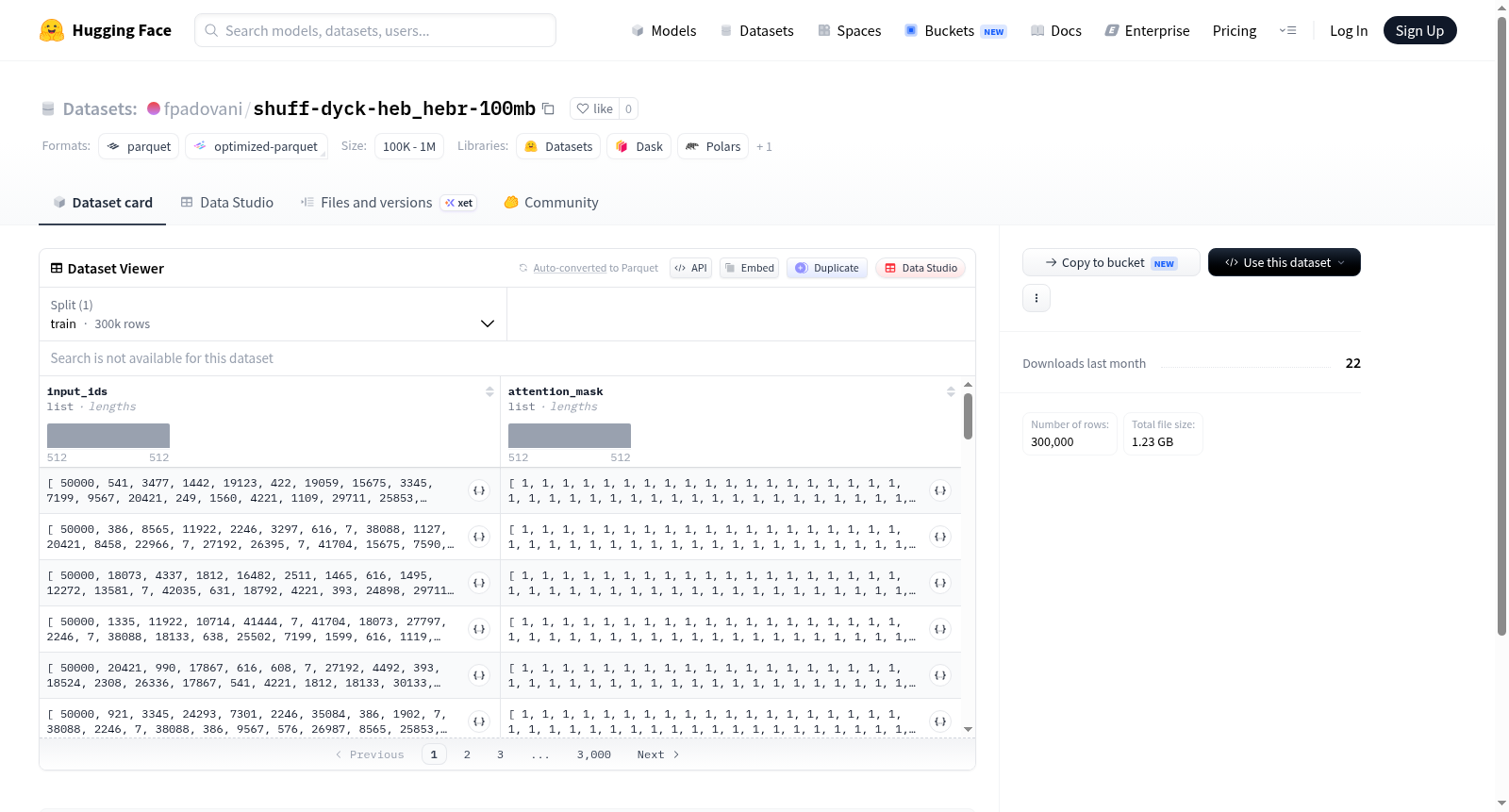Image resolution: width=1509 pixels, height=812 pixels.
Task: Open the Spaces menu item
Action: [x=849, y=30]
